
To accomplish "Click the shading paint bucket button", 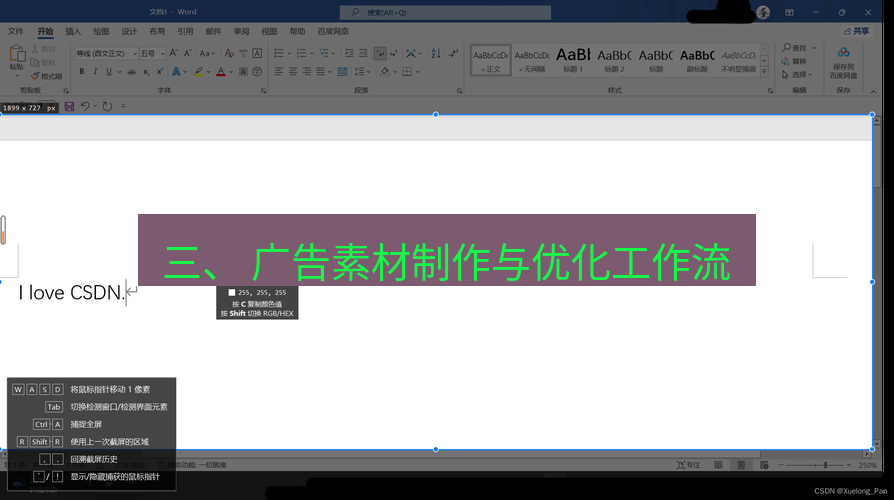I will 385,71.
